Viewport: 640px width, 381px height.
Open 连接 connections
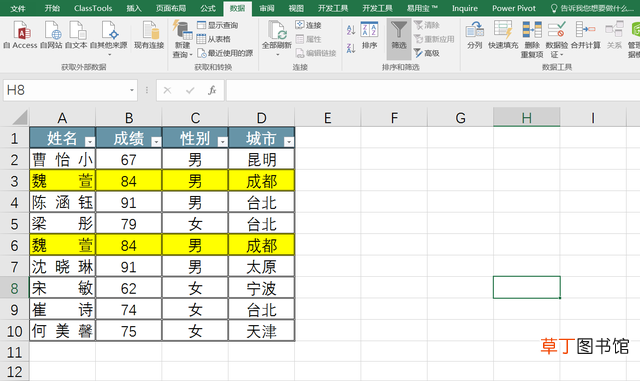[309, 25]
